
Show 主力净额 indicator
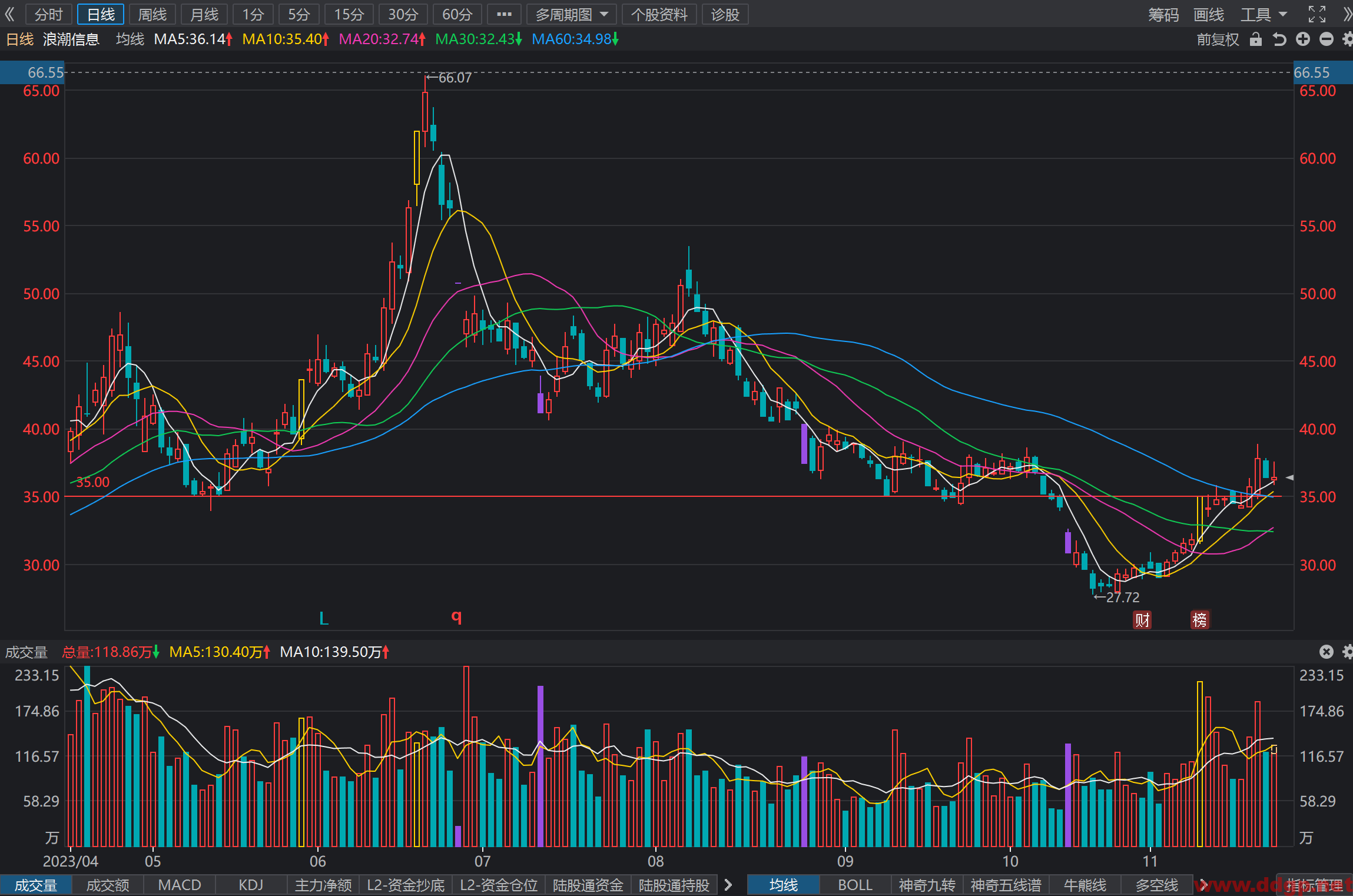point(323,885)
